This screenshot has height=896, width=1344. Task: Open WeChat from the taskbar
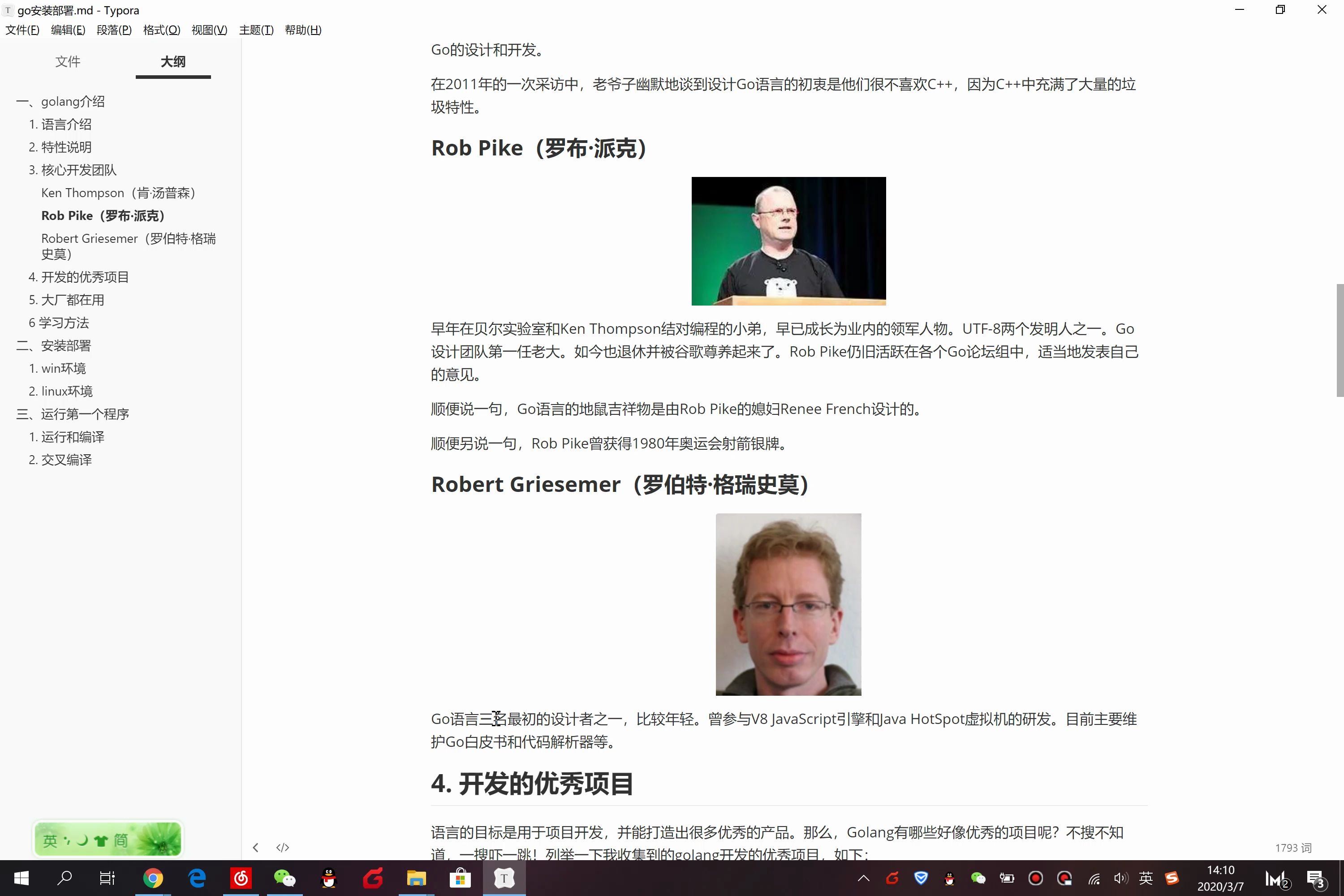point(284,878)
